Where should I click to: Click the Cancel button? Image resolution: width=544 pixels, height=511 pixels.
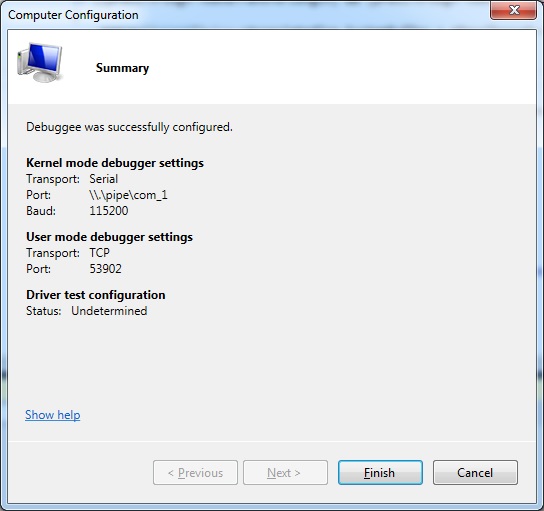475,472
